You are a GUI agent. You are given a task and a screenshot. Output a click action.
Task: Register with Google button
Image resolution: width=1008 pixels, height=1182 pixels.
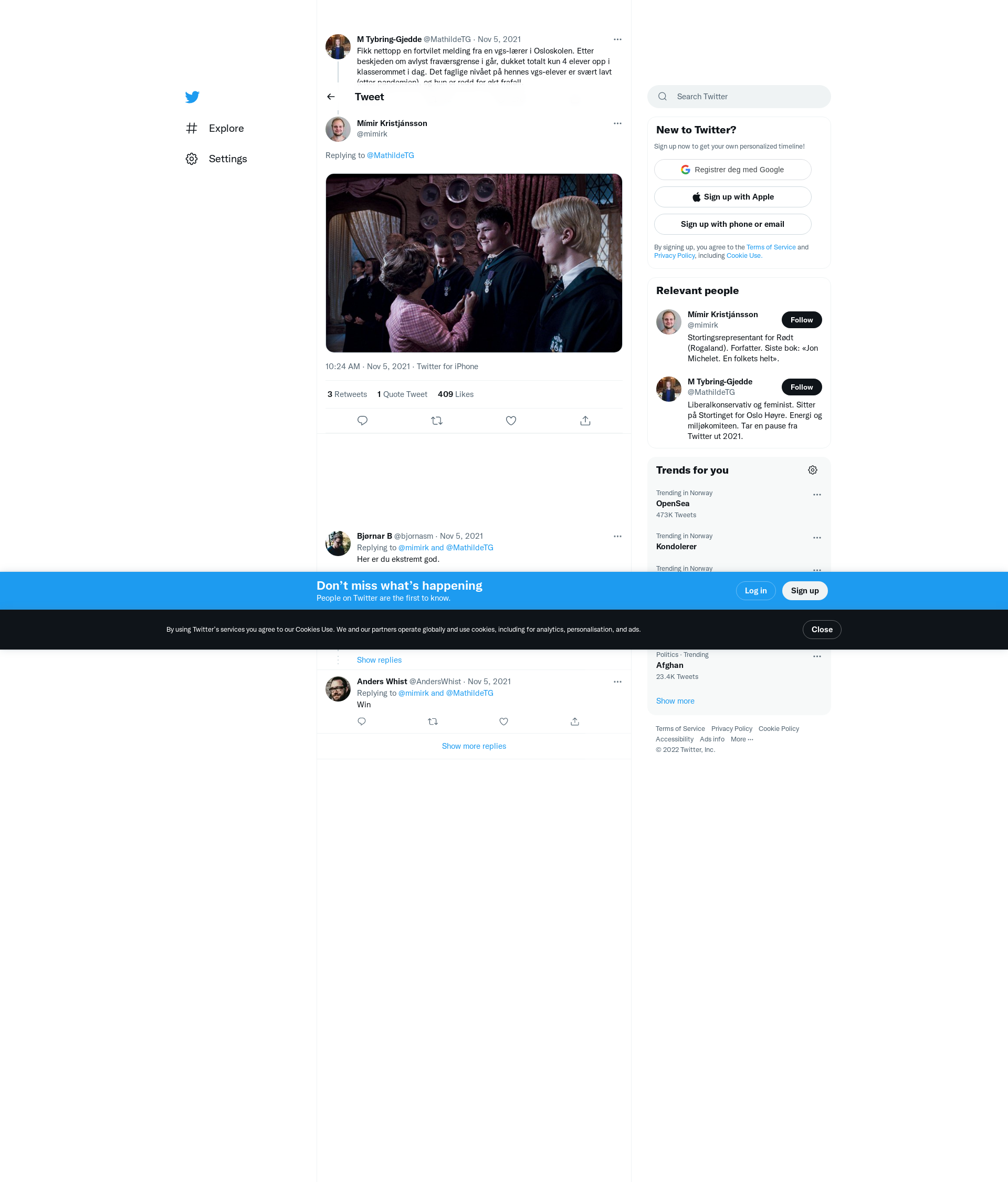[732, 170]
